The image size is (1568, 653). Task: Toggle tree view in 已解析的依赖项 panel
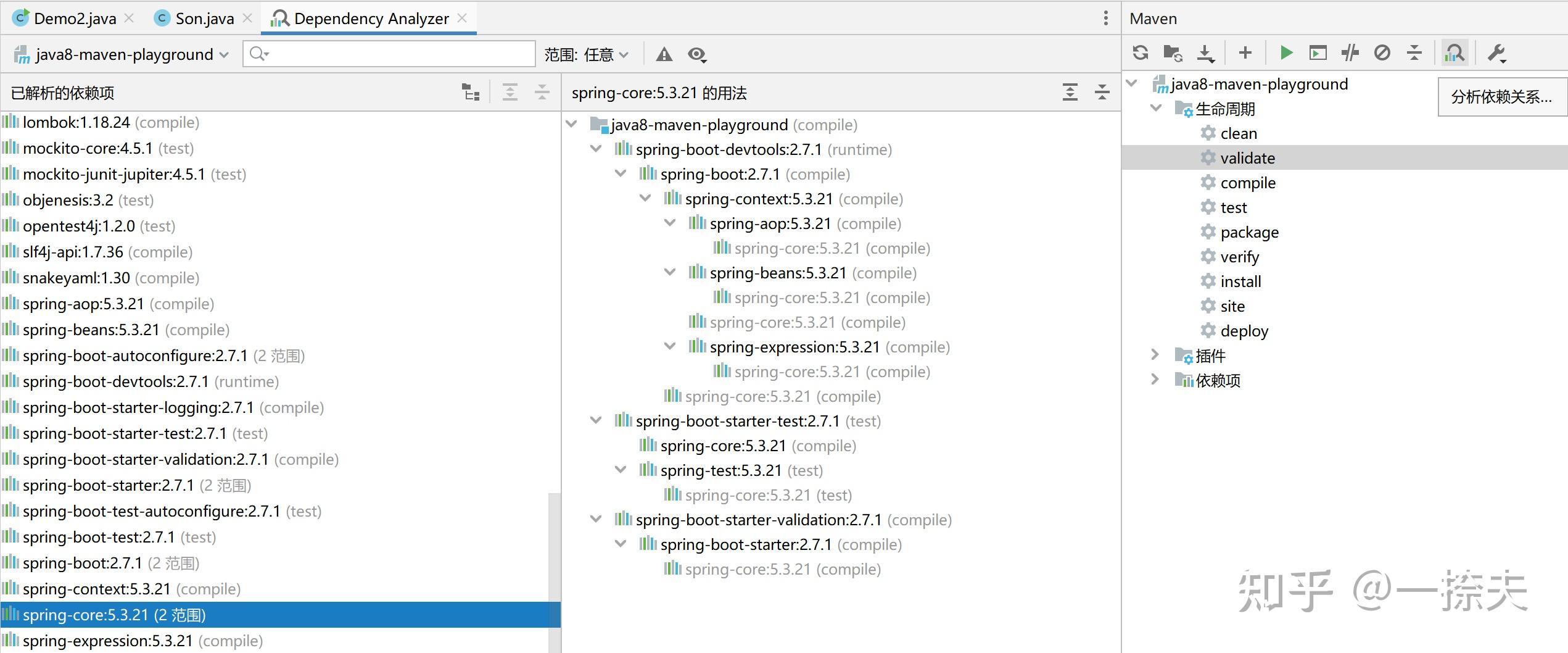[471, 91]
